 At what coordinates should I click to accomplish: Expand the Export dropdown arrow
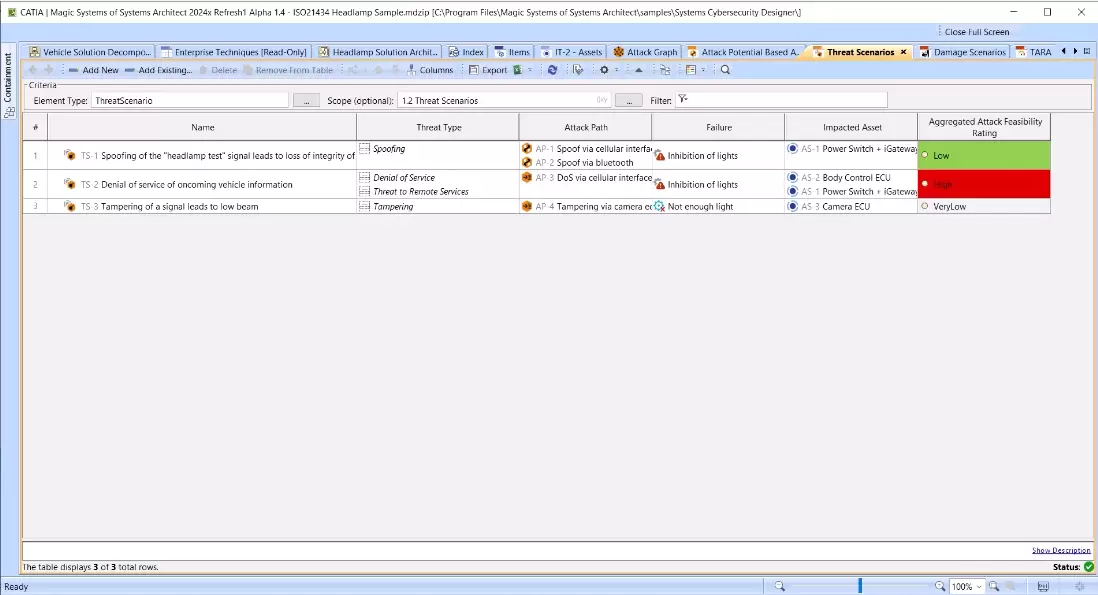tap(530, 70)
